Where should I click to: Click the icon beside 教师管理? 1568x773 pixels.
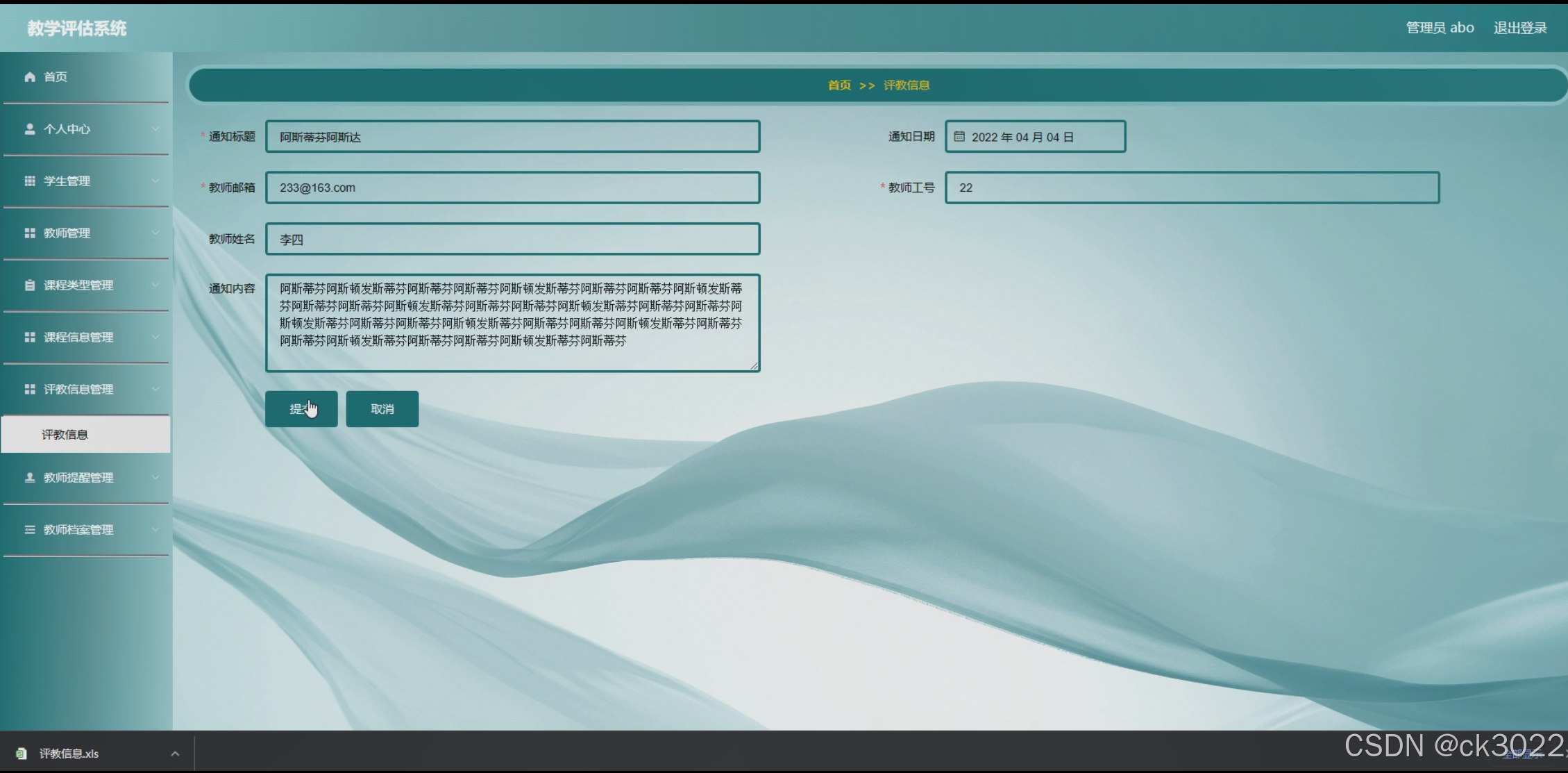click(30, 233)
